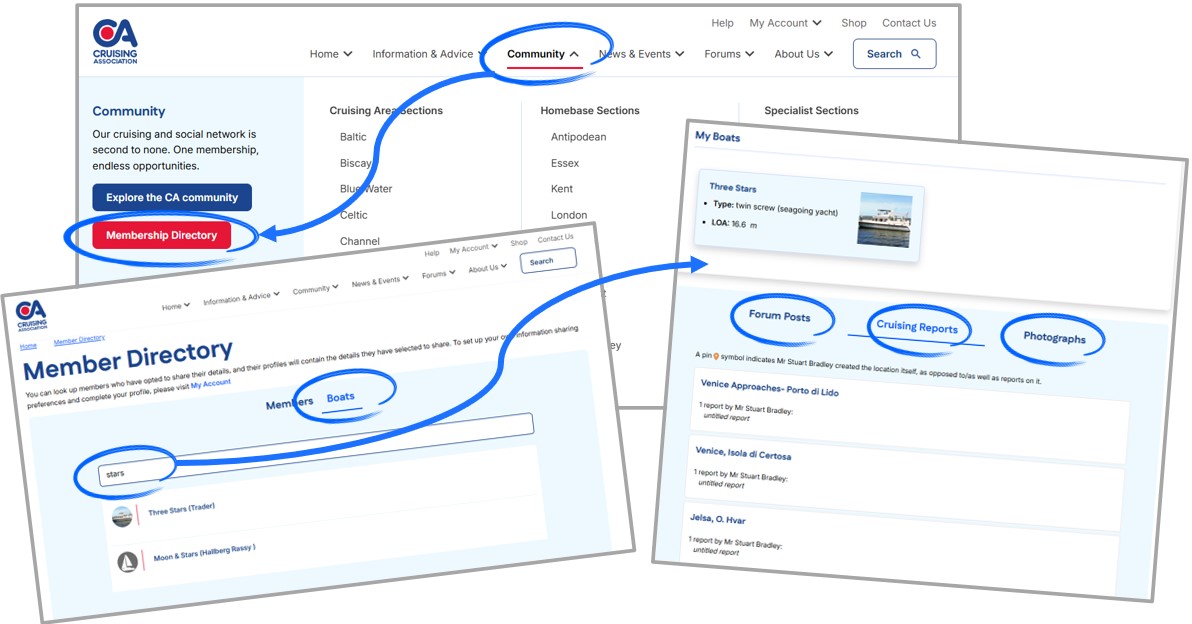The width and height of the screenshot is (1192, 624).
Task: Open Community dropdown on Member Directory page
Action: point(315,289)
